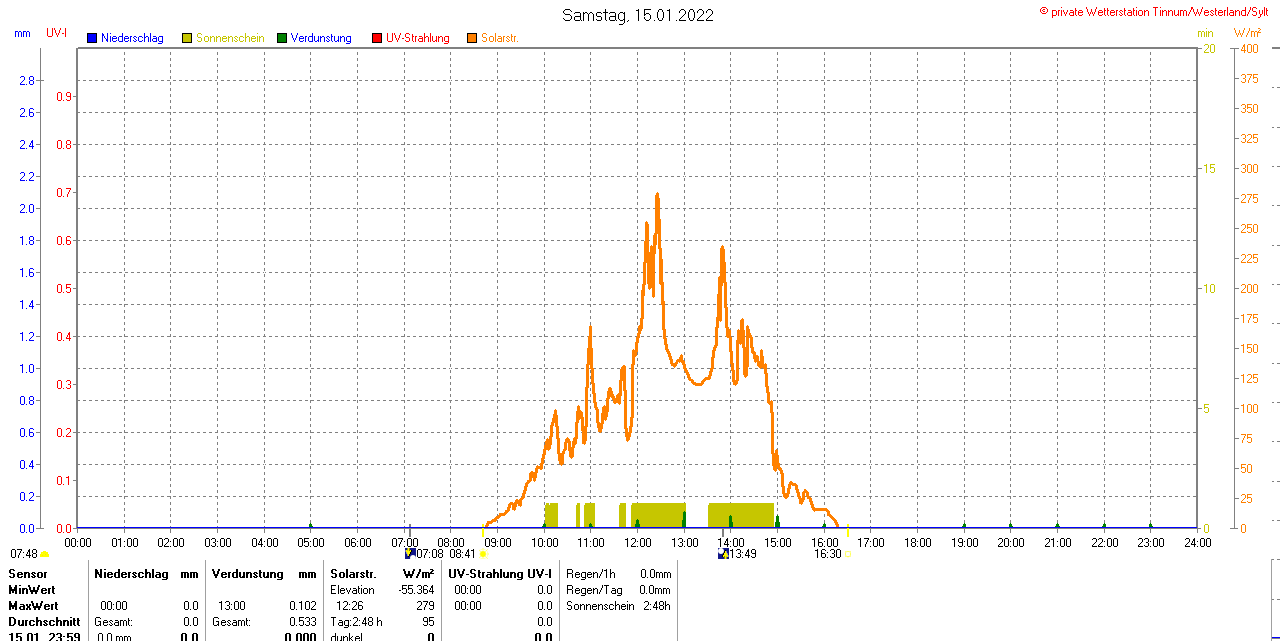Click the Verdunstung column header in table

(x=249, y=574)
